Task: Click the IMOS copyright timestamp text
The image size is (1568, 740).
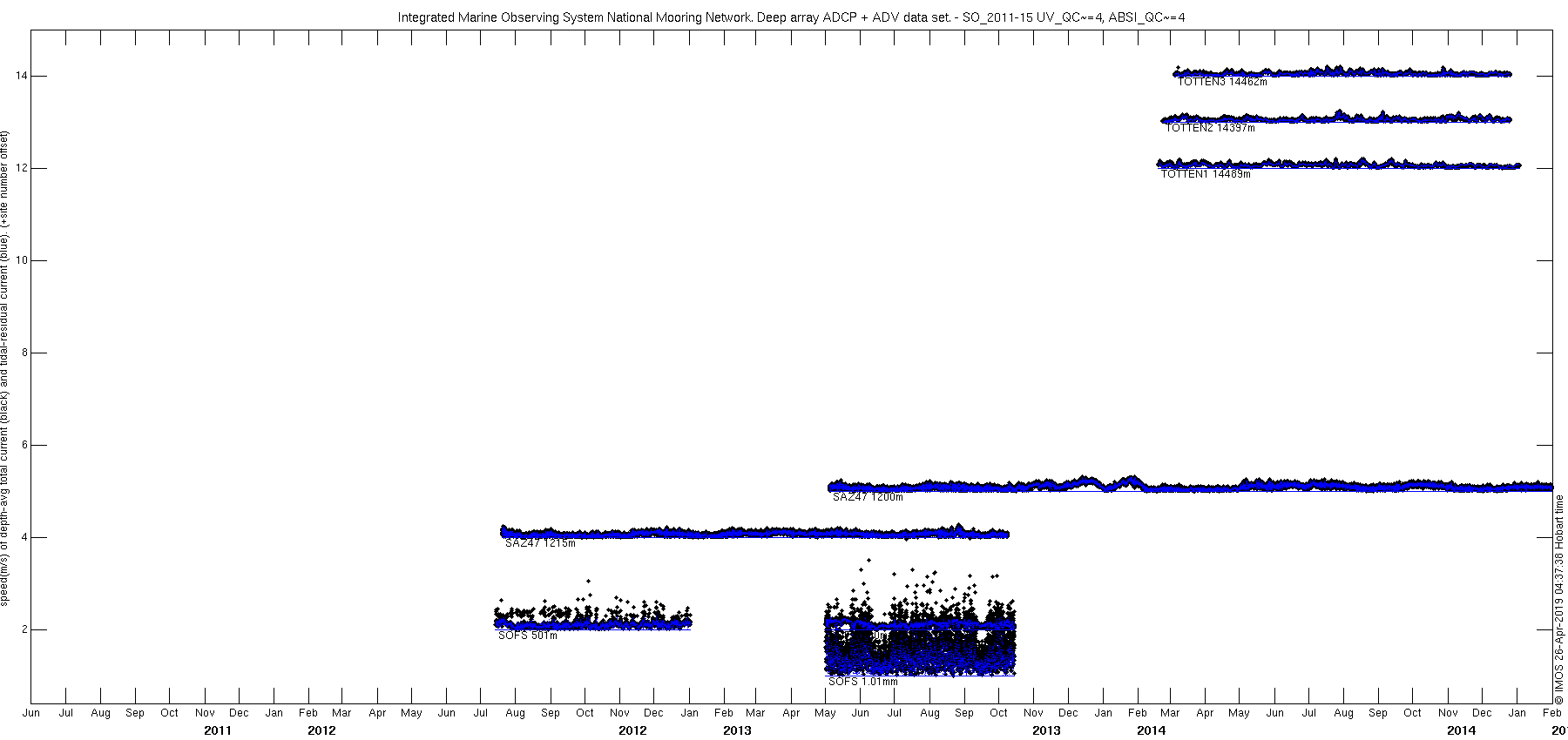Action: [1559, 600]
